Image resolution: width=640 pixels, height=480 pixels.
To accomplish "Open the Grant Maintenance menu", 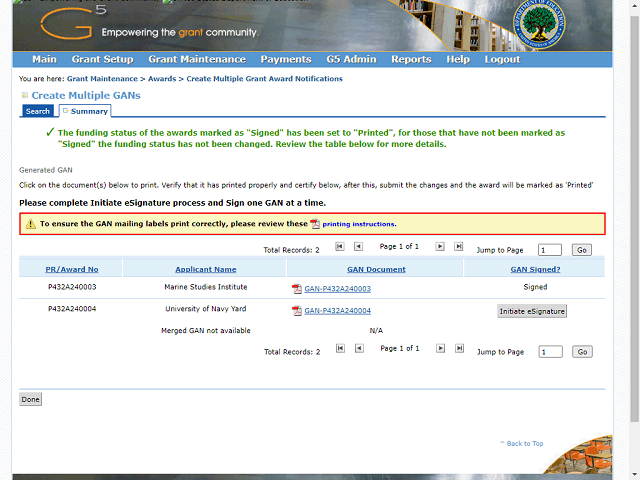I will (x=197, y=60).
